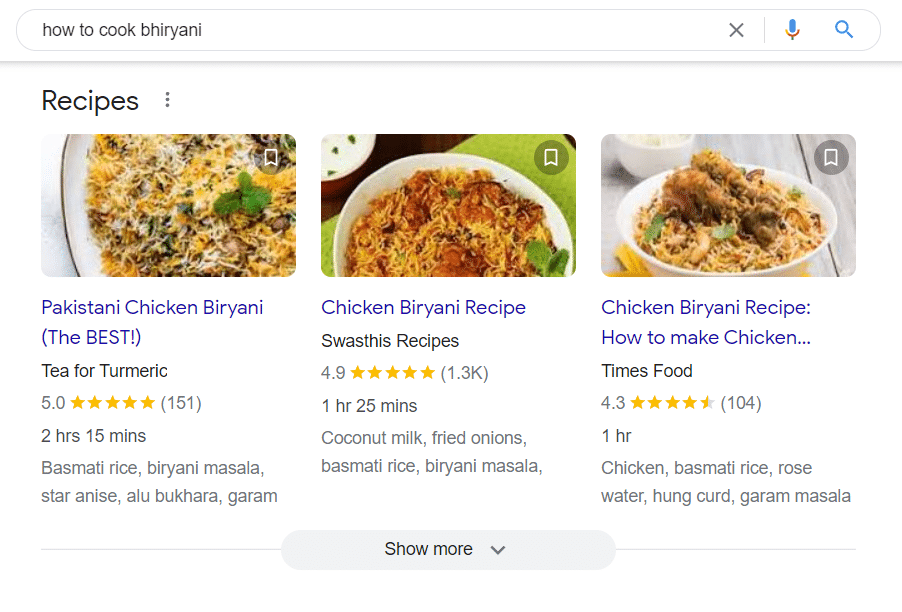902x612 pixels.
Task: Click the blue magnifying glass search icon
Action: point(843,29)
